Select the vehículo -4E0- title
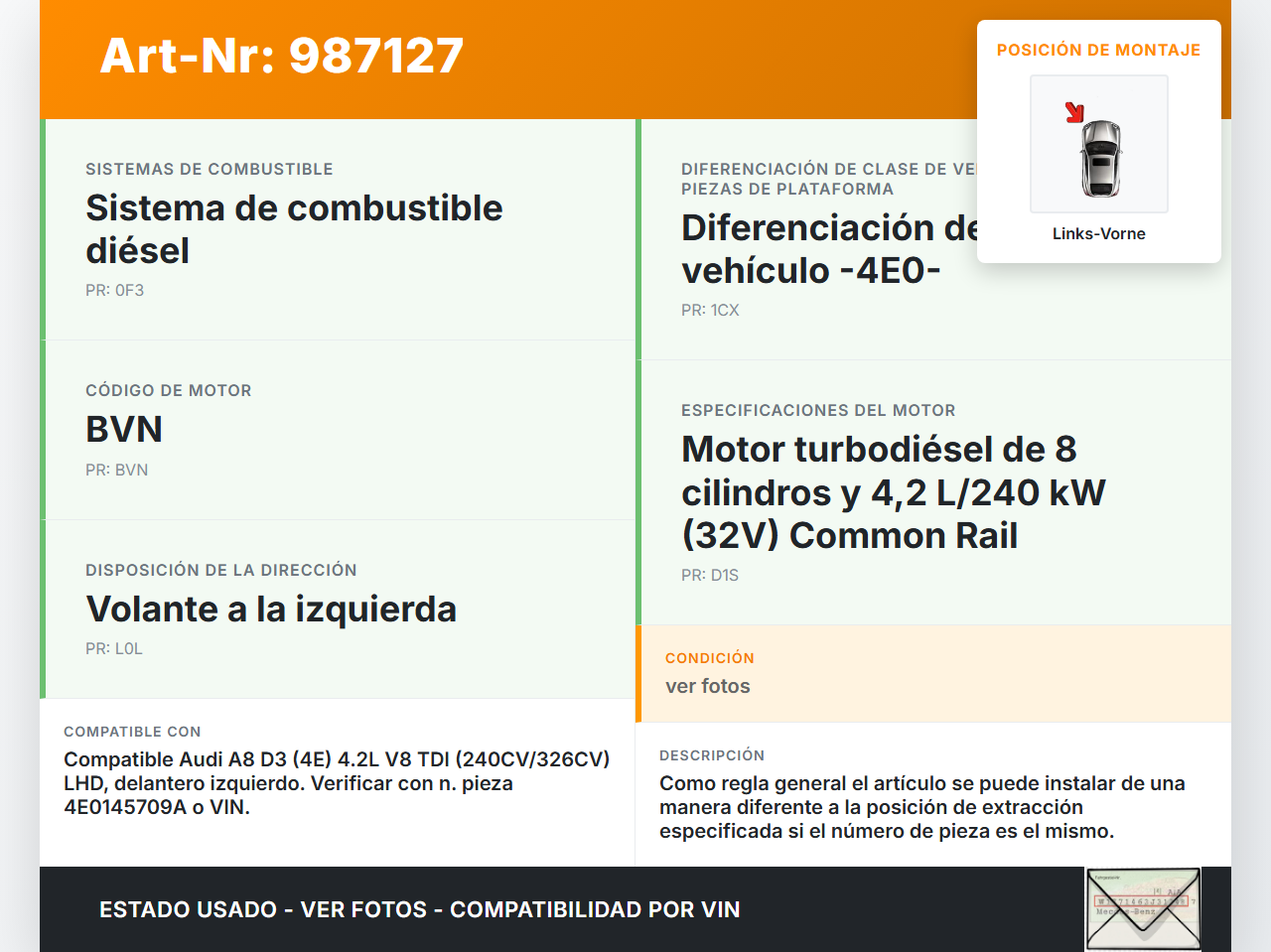Viewport: 1271px width, 952px height. click(x=811, y=270)
